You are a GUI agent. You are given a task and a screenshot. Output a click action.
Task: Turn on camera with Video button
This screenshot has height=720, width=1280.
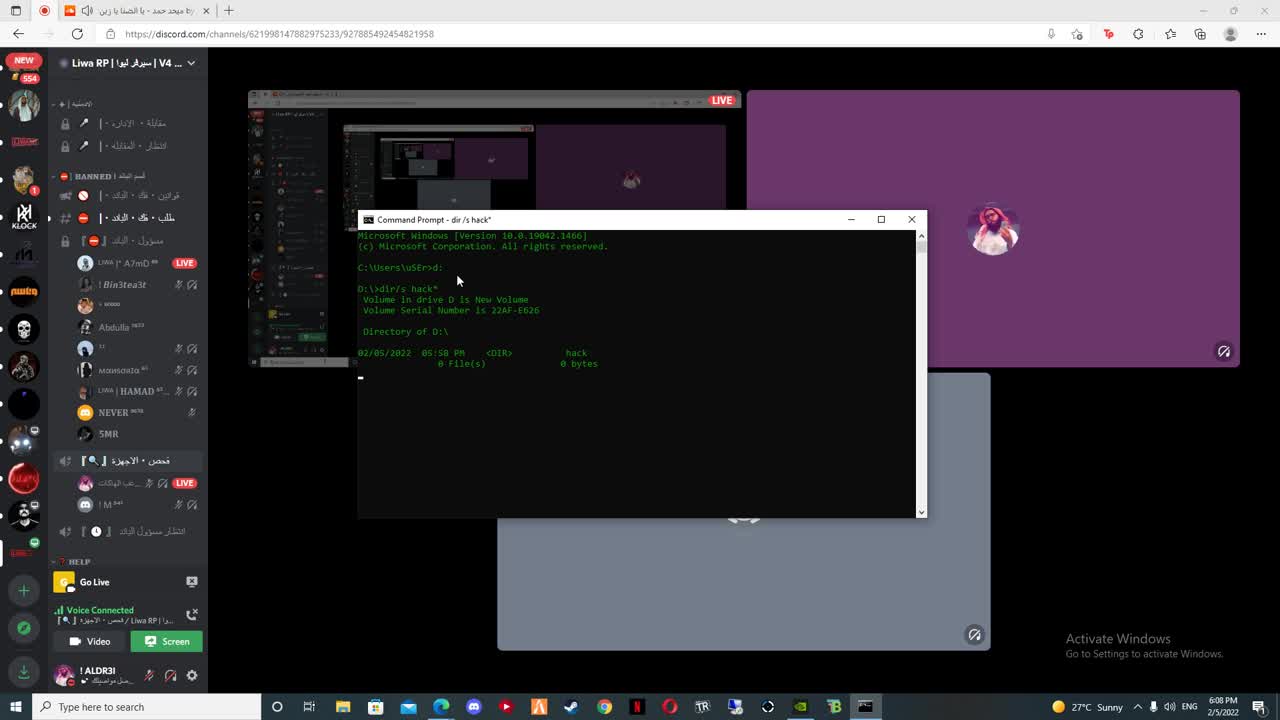(x=90, y=641)
